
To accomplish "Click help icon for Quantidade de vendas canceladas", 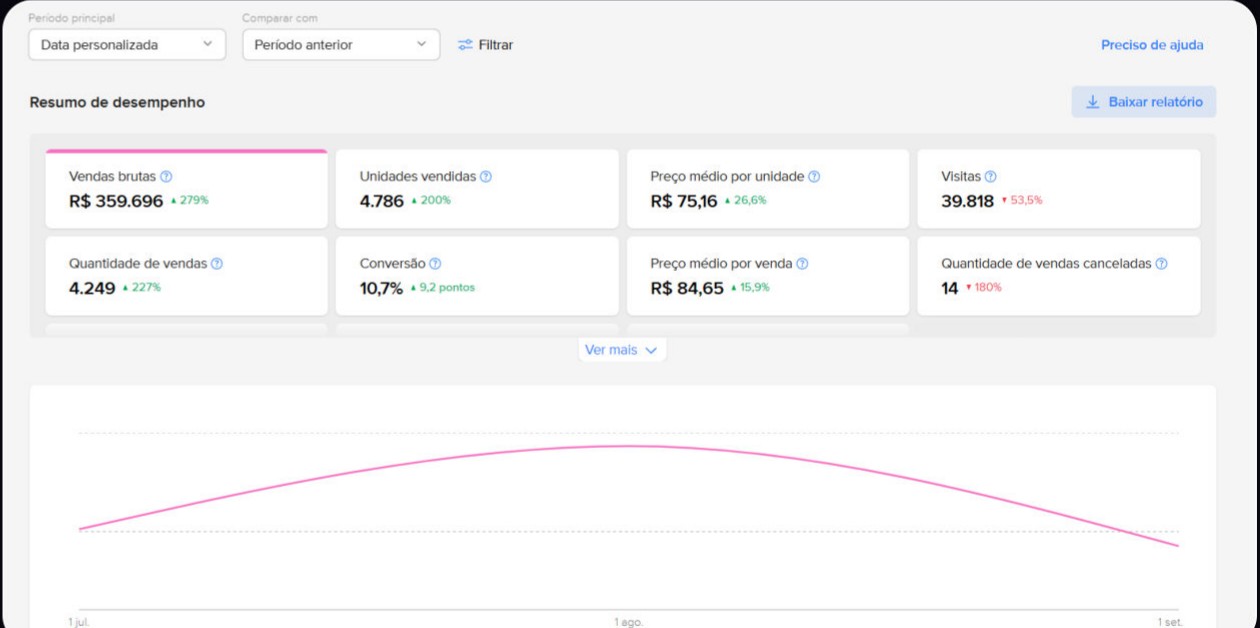I will coord(1161,264).
